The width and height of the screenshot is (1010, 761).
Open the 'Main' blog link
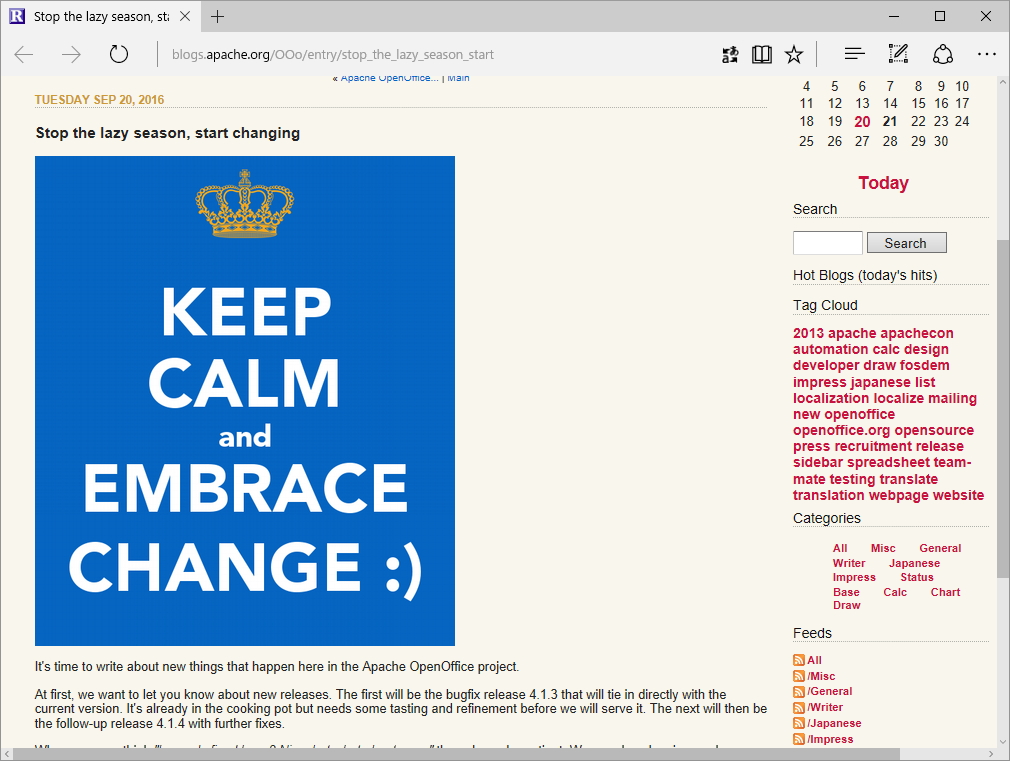click(458, 78)
